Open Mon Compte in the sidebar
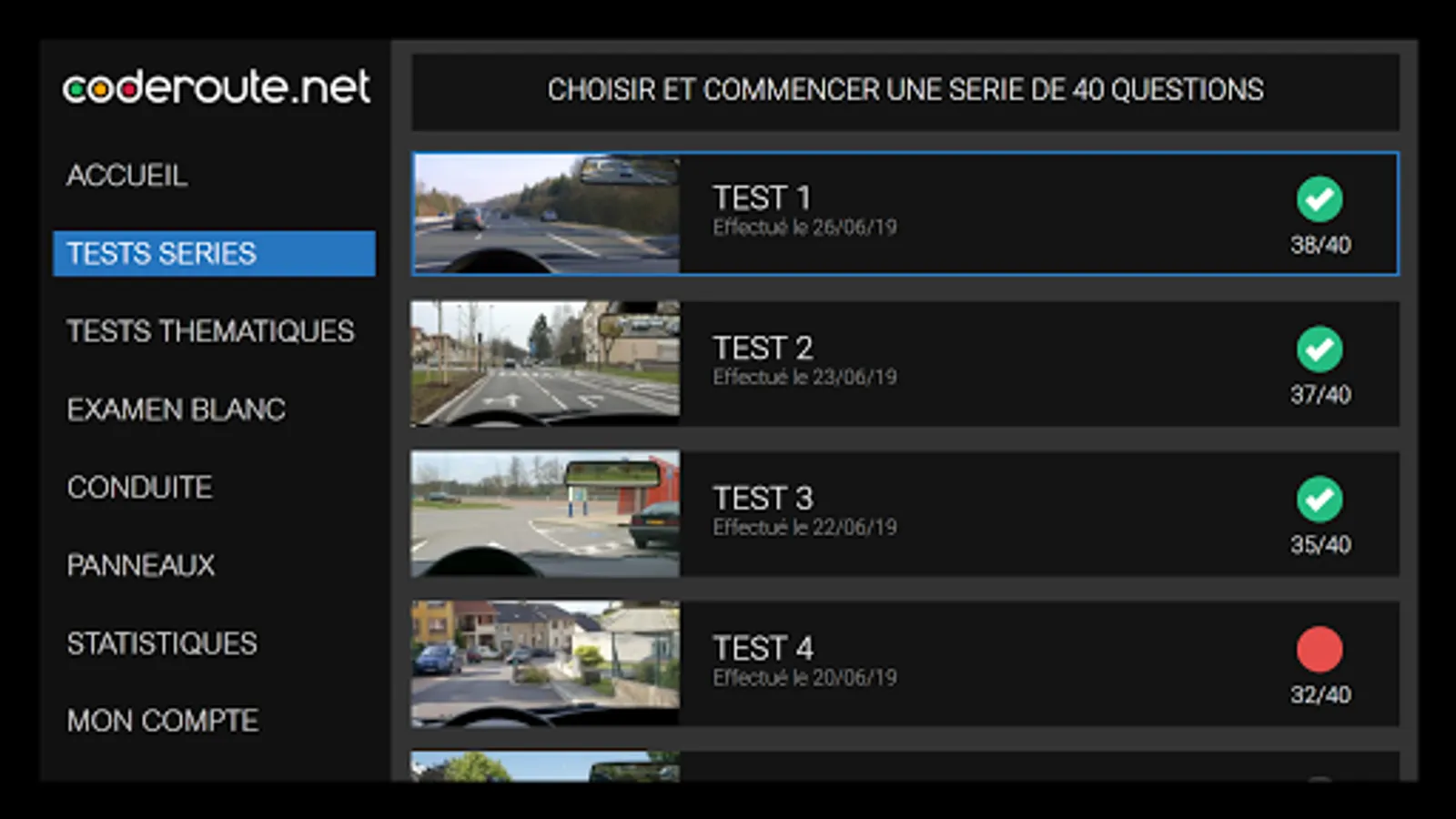The image size is (1456, 819). coord(163,721)
